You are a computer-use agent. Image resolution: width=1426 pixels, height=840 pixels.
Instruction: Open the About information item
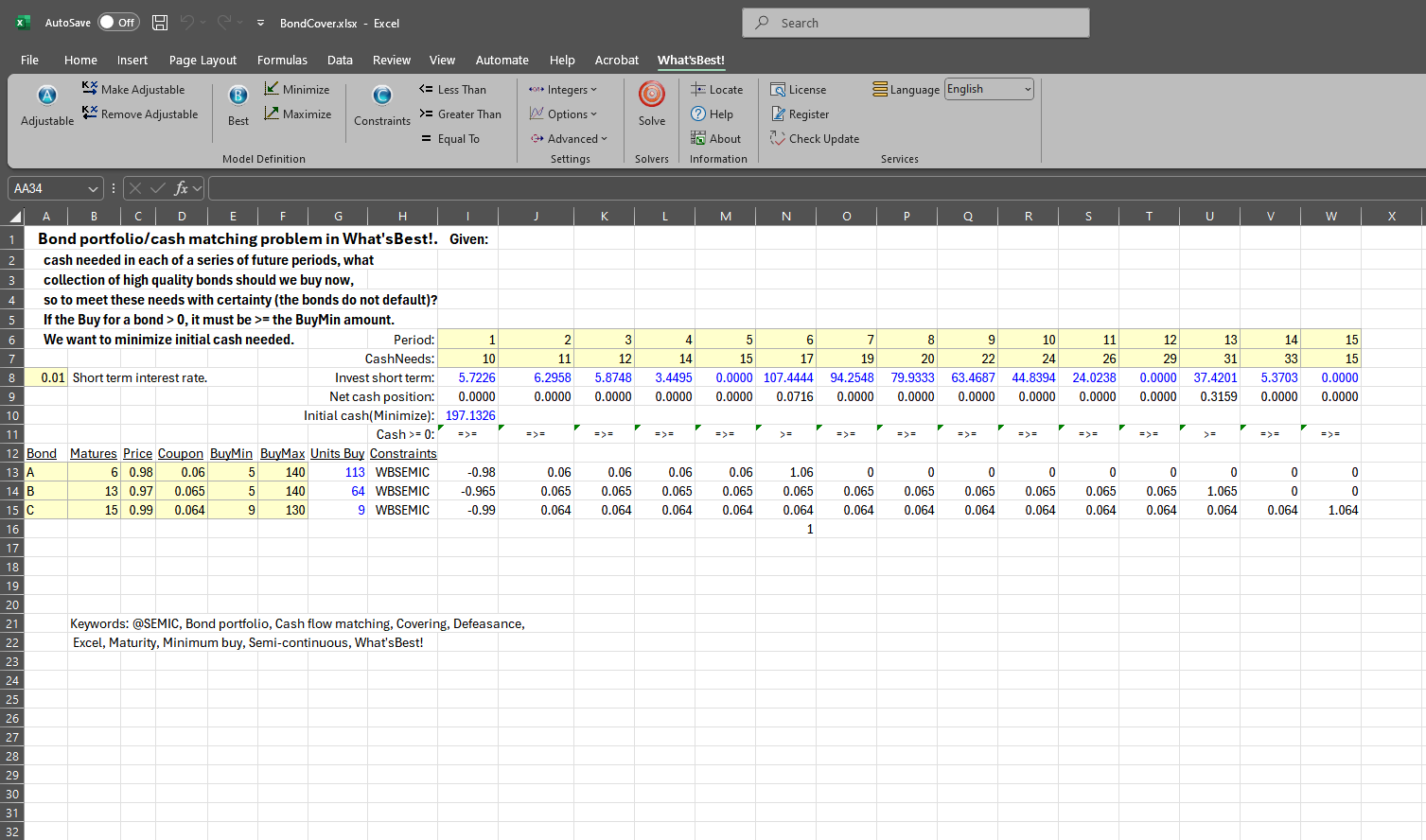715,138
